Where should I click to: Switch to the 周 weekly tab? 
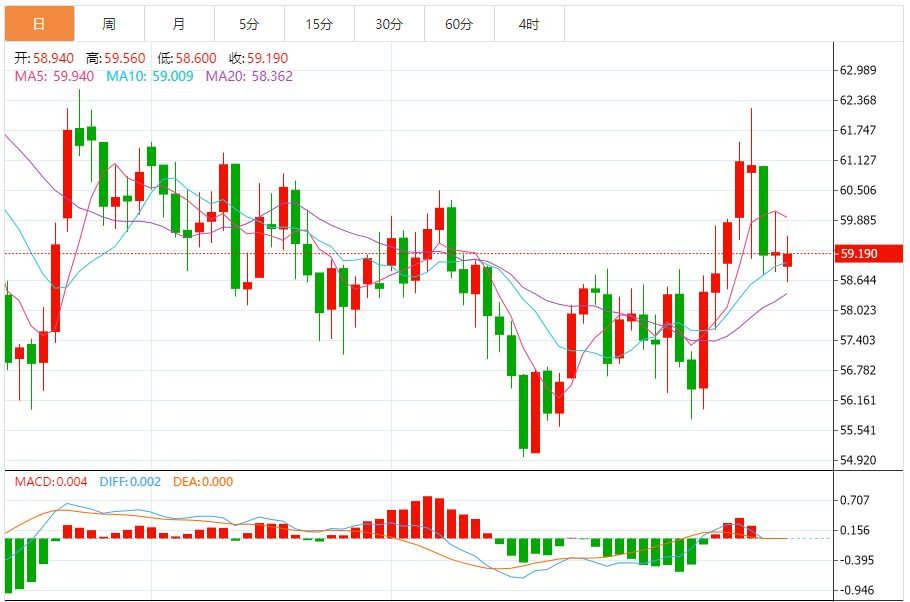click(109, 24)
